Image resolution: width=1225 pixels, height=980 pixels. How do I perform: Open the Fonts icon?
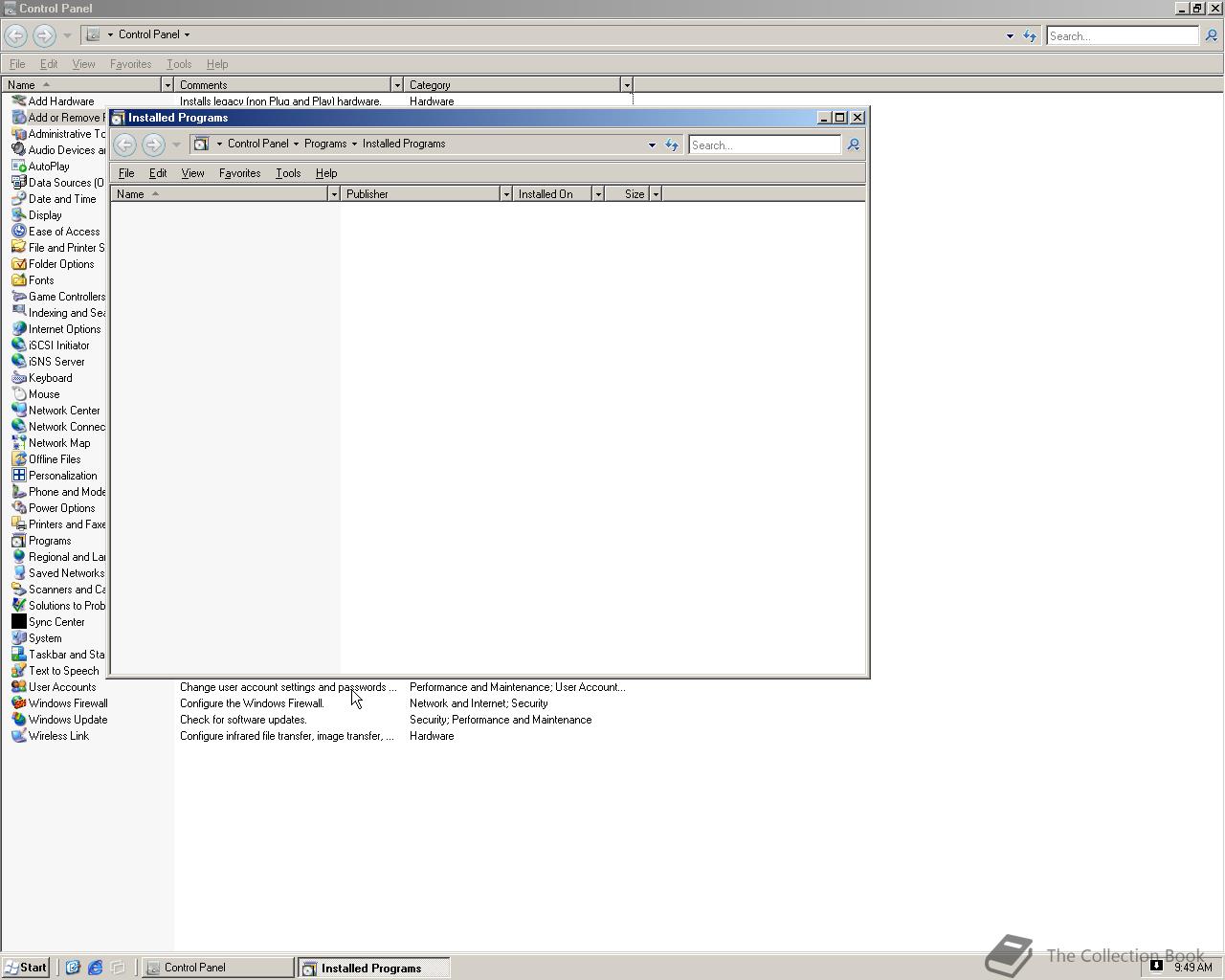pyautogui.click(x=18, y=280)
